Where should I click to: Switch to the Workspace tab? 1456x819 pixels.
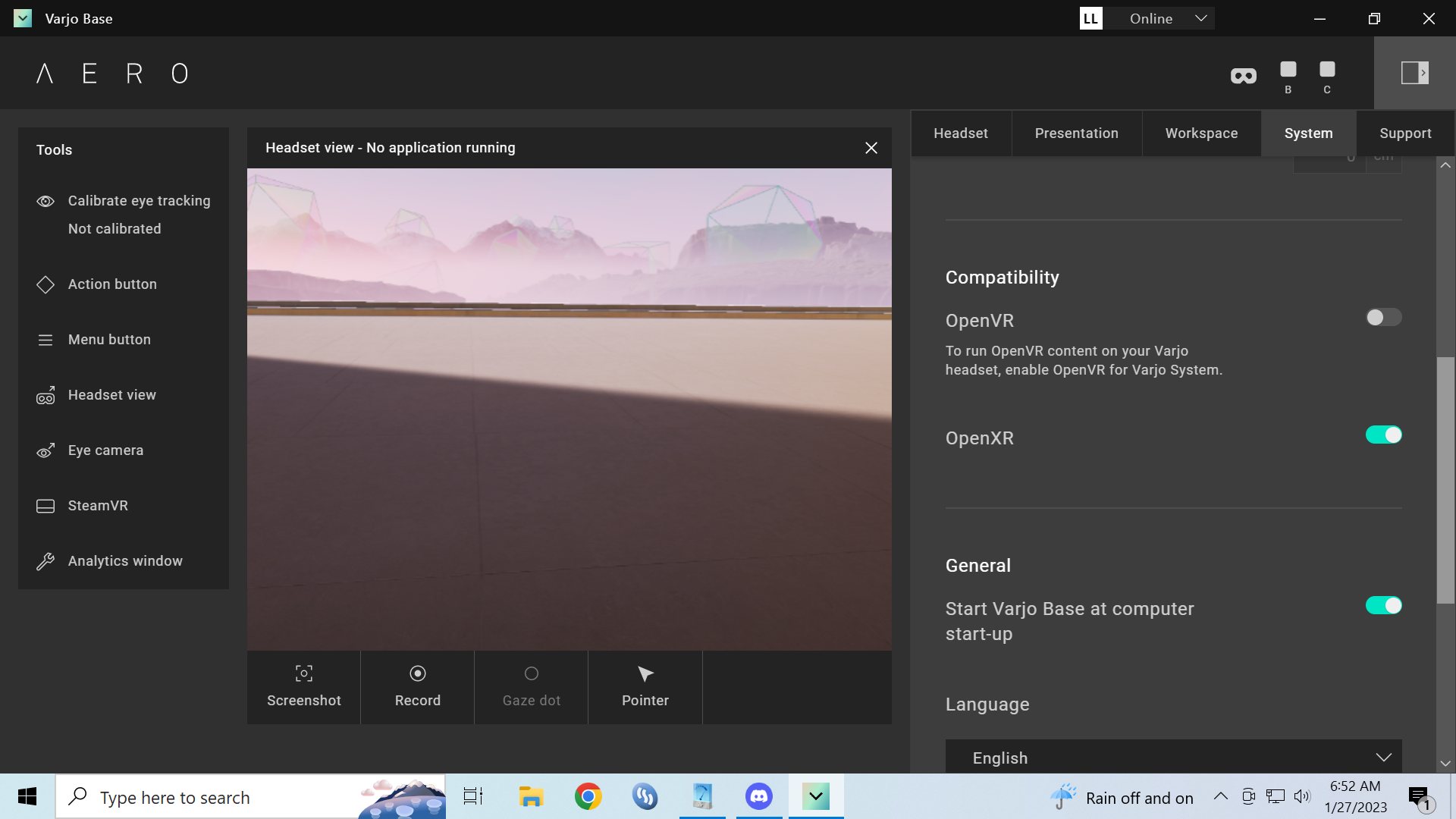[x=1201, y=133]
